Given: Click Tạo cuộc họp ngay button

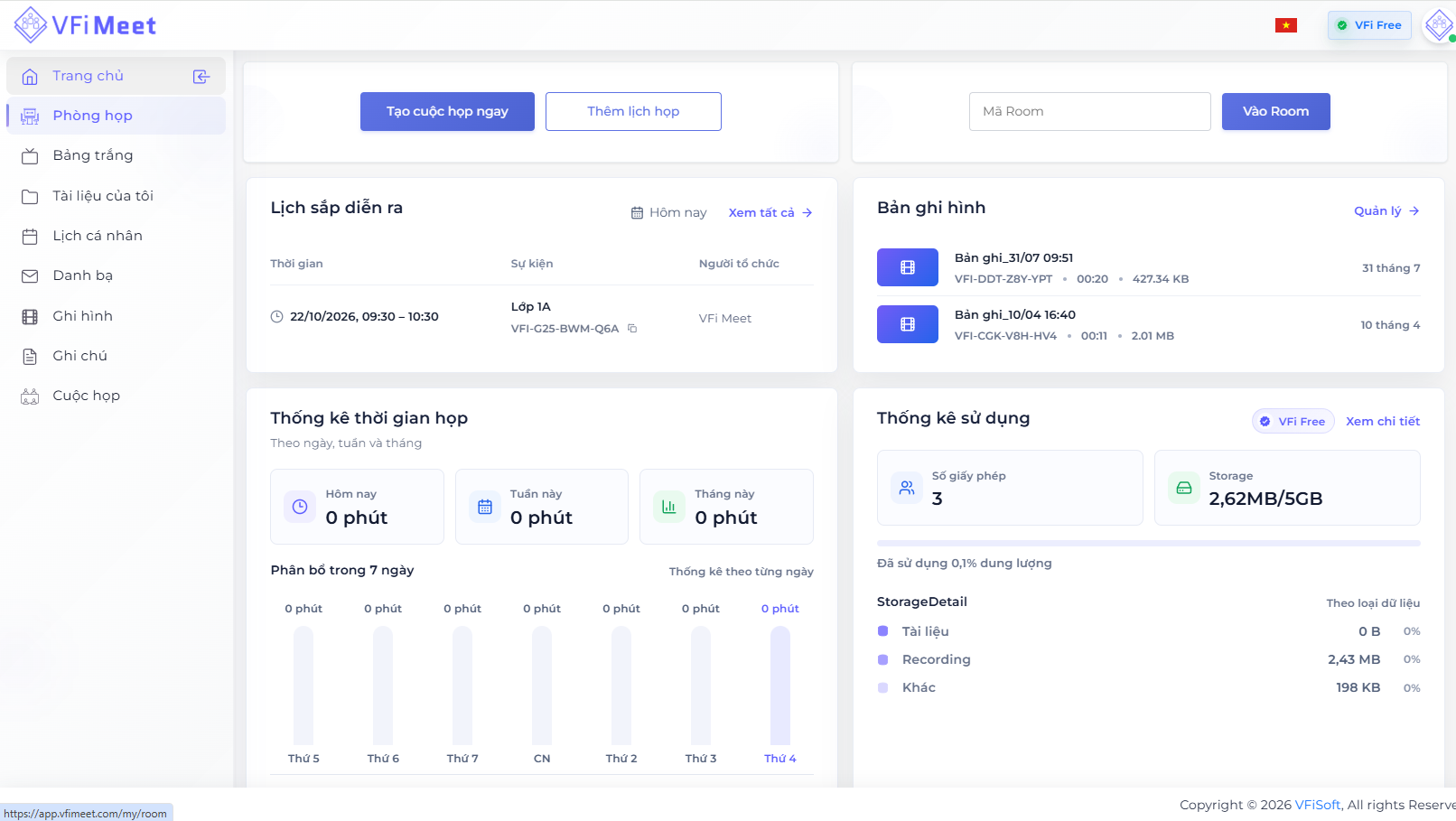Looking at the screenshot, I should point(447,111).
